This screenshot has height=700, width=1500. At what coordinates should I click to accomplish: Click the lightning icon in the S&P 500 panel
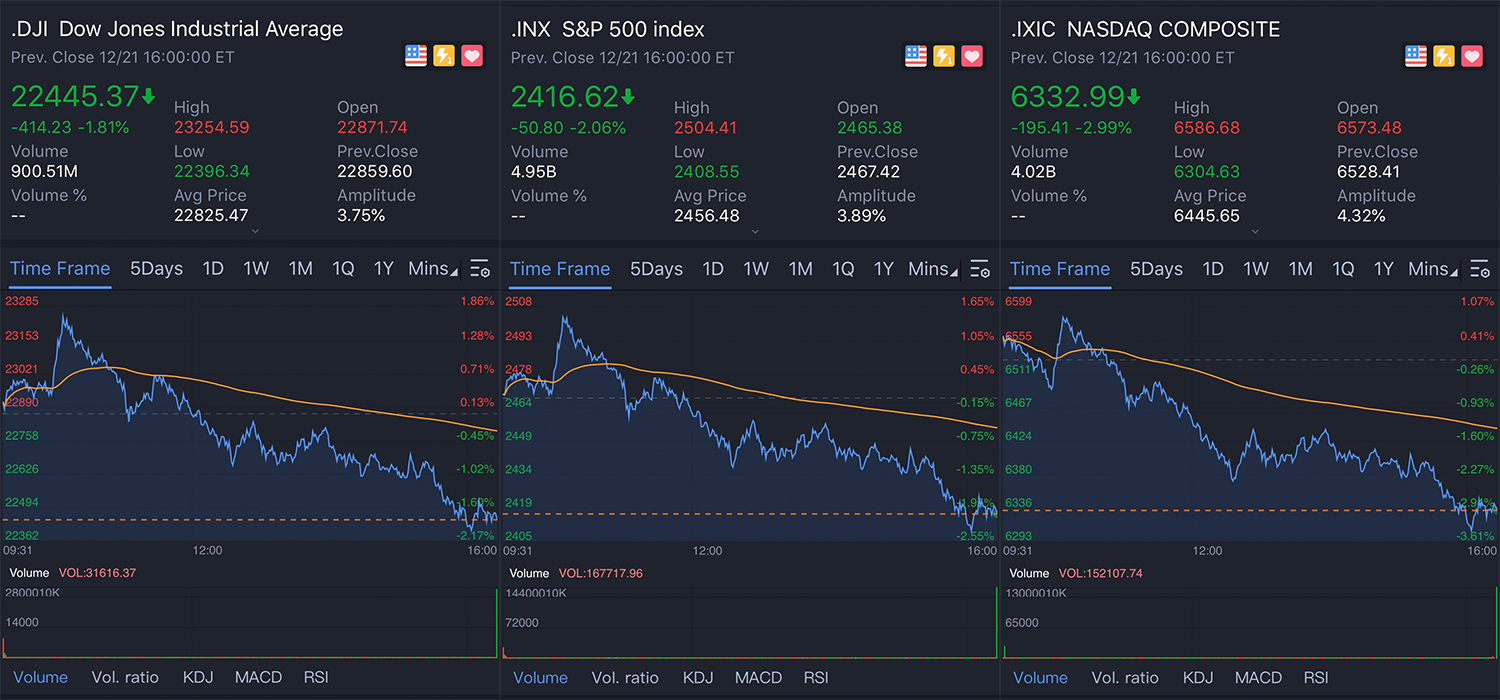click(944, 56)
